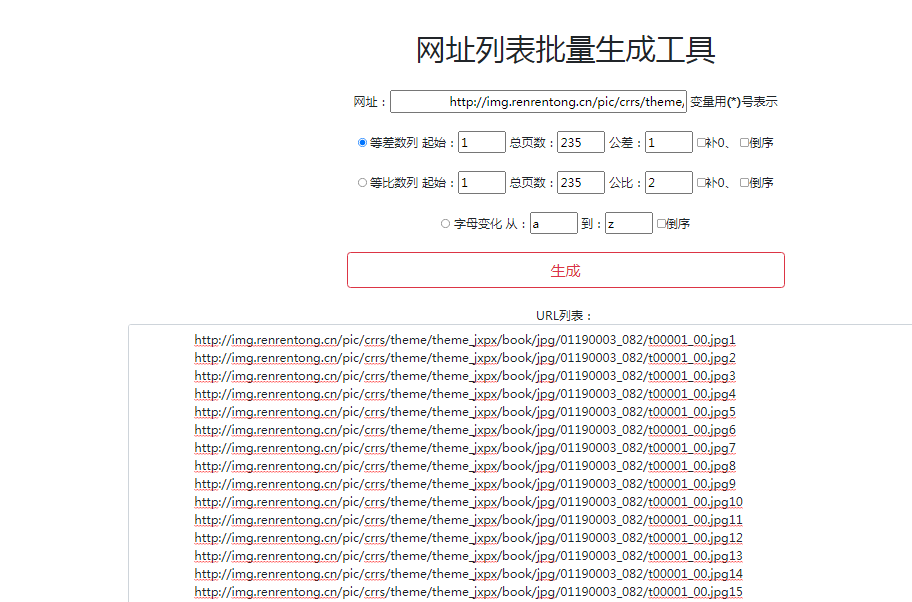The image size is (912, 602).
Task: Open the generated URL ending in jpg5
Action: pos(463,411)
